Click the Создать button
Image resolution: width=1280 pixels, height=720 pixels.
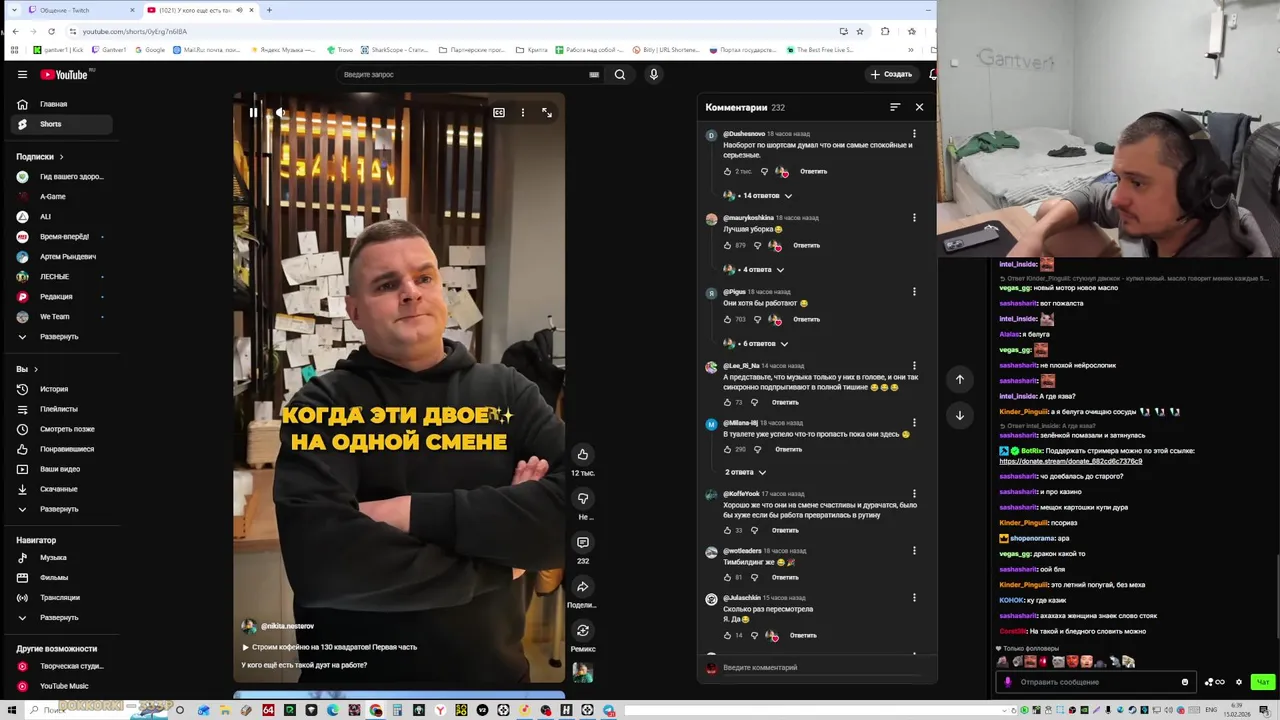point(891,74)
